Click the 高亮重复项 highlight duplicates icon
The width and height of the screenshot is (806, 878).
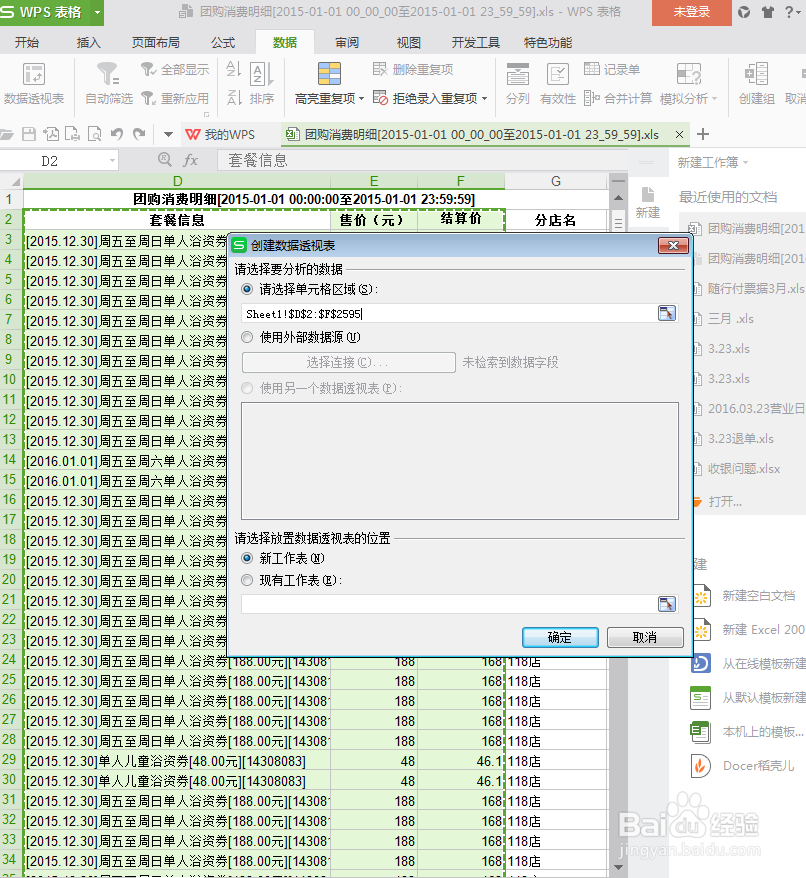[x=329, y=74]
